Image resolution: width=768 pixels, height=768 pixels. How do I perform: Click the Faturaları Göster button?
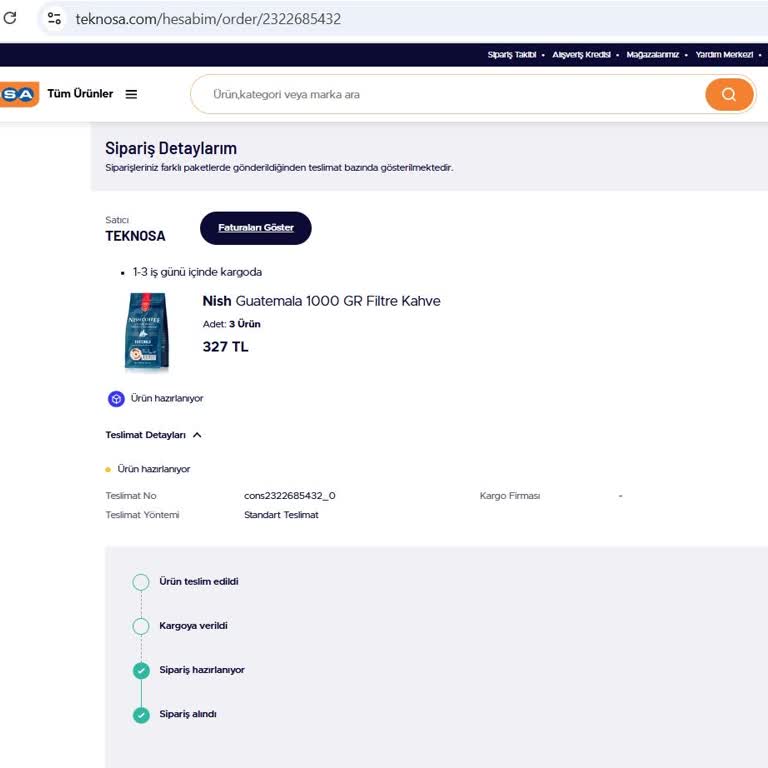pyautogui.click(x=255, y=228)
